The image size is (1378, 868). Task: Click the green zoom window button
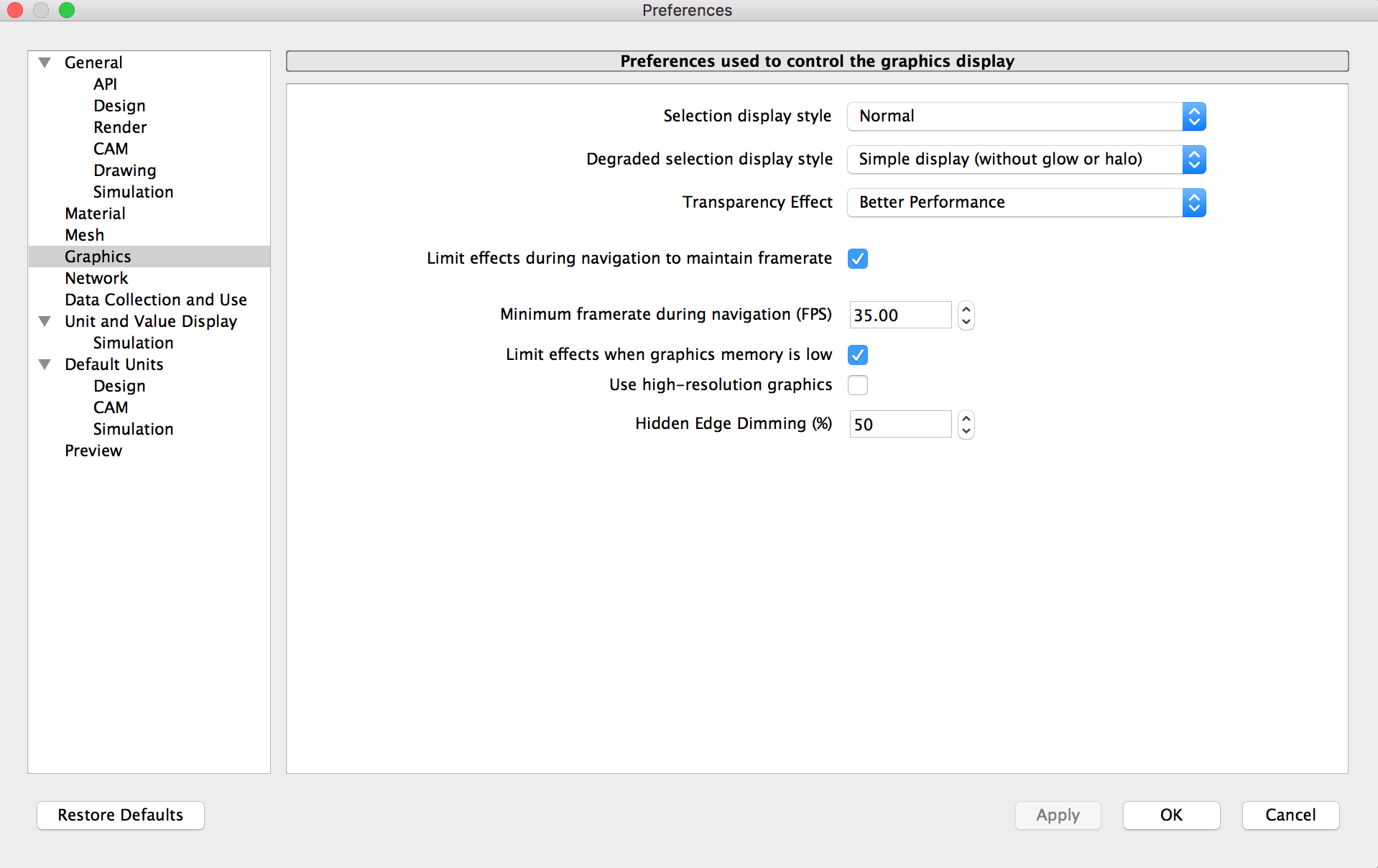click(x=67, y=10)
